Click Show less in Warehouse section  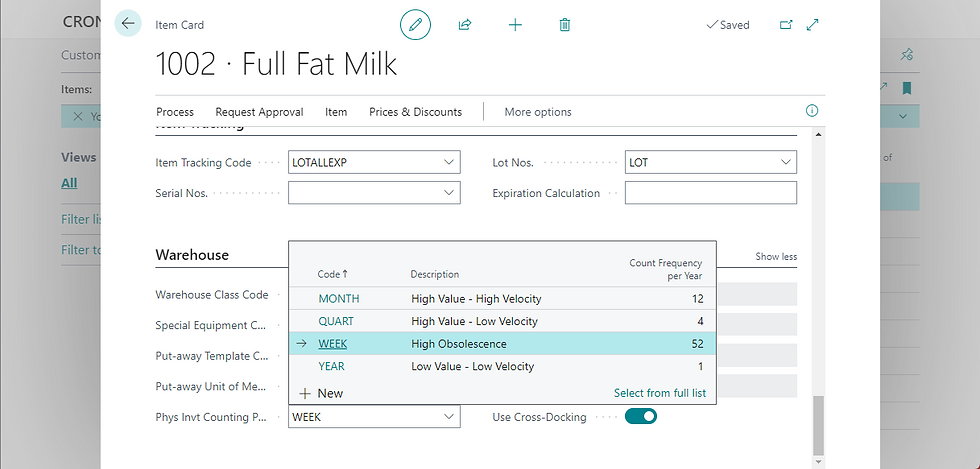tap(776, 256)
